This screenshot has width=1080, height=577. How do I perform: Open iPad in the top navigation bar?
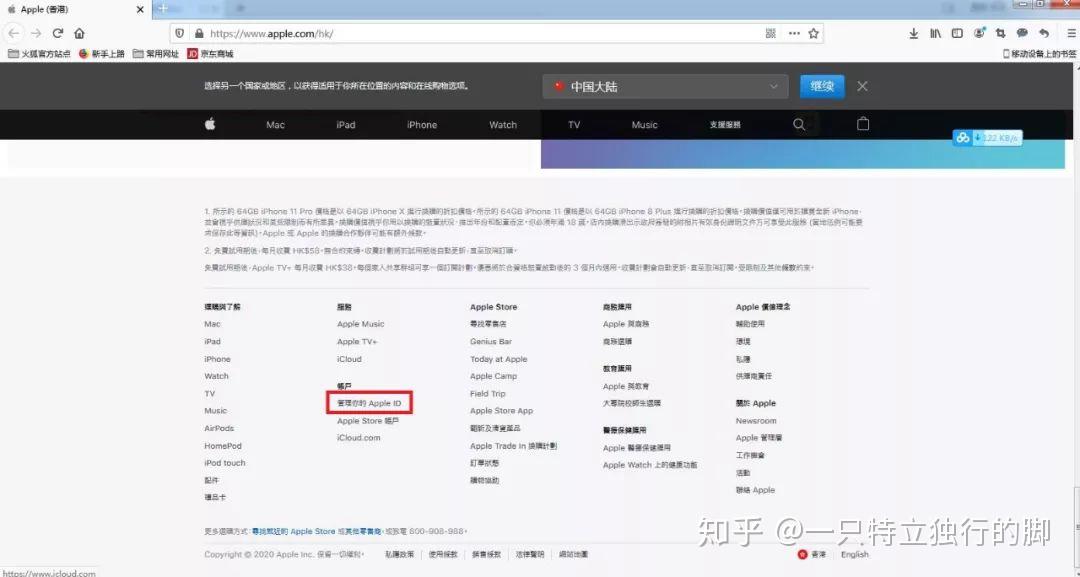[x=346, y=125]
